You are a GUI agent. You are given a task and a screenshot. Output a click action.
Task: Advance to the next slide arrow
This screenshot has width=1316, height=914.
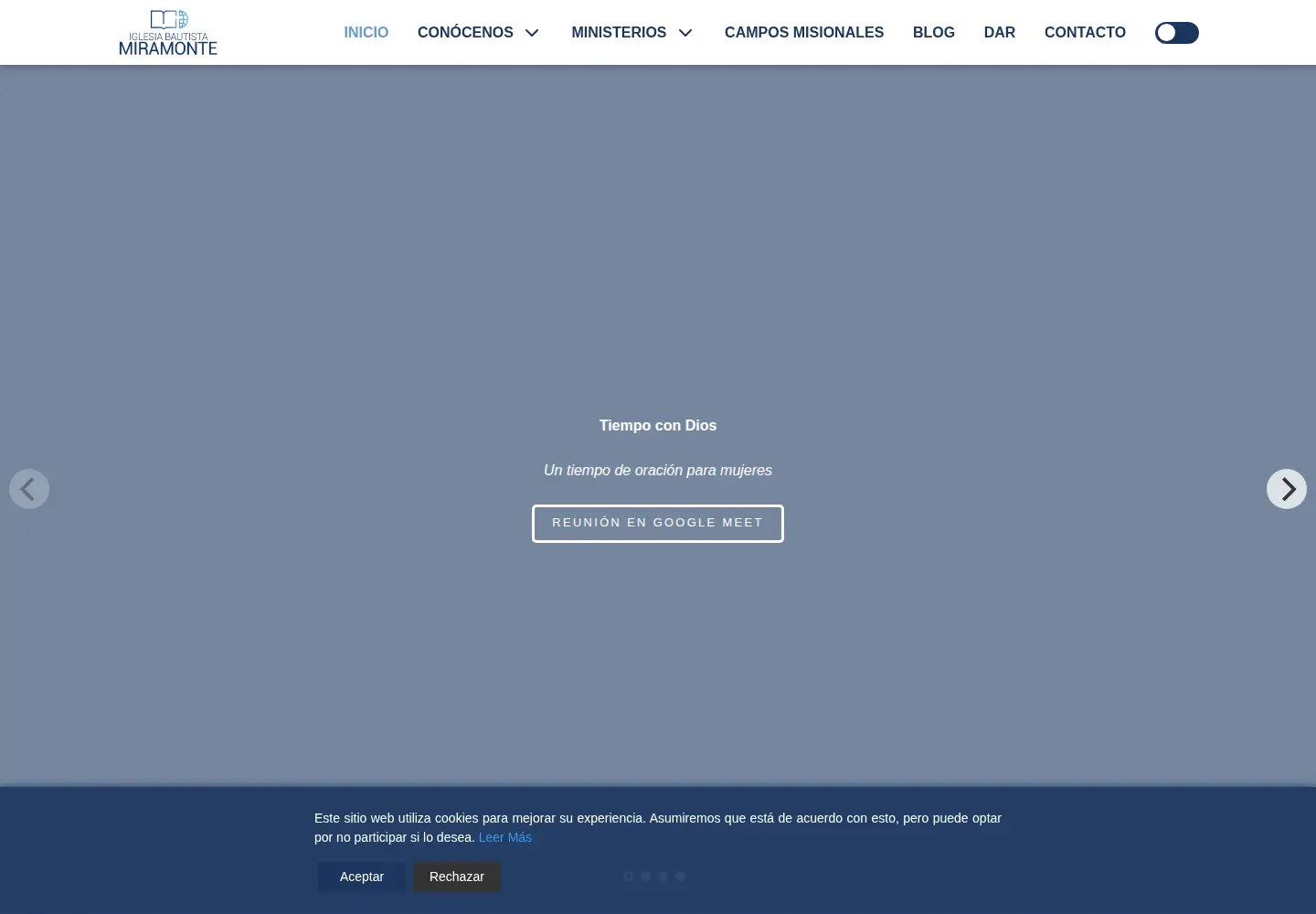[1287, 489]
